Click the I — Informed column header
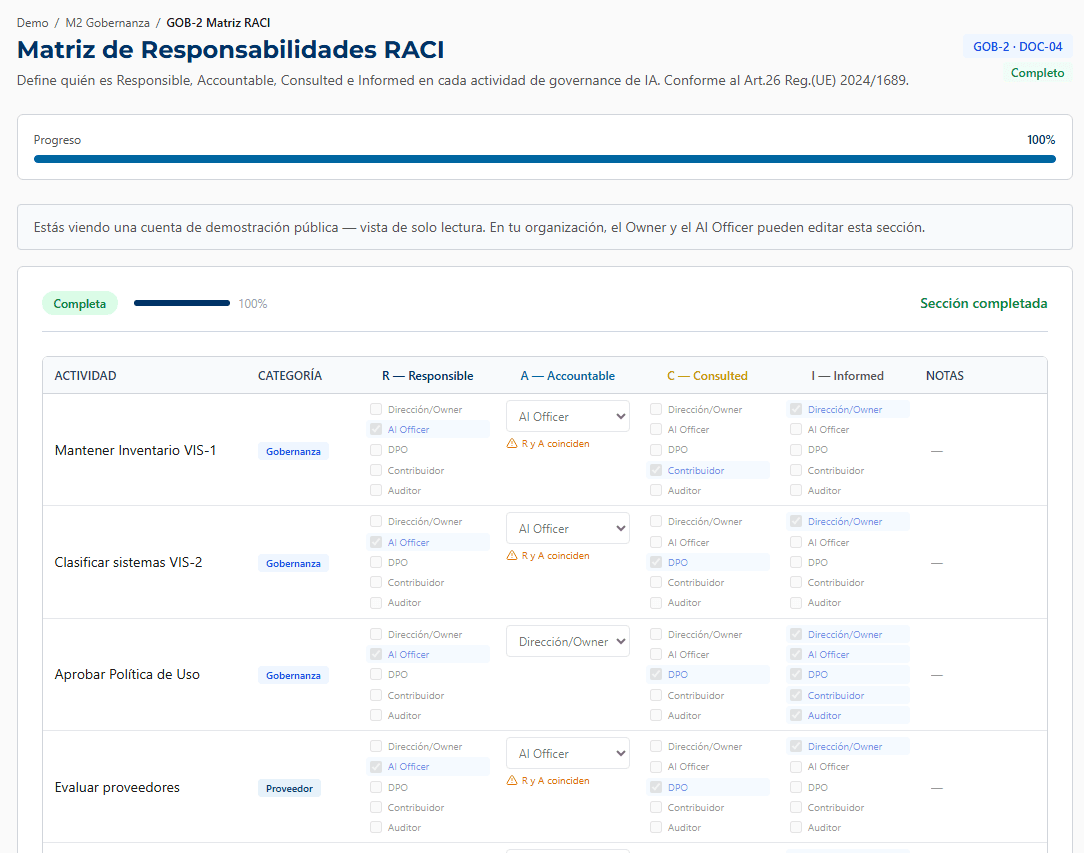Image resolution: width=1084 pixels, height=853 pixels. pyautogui.click(x=848, y=376)
